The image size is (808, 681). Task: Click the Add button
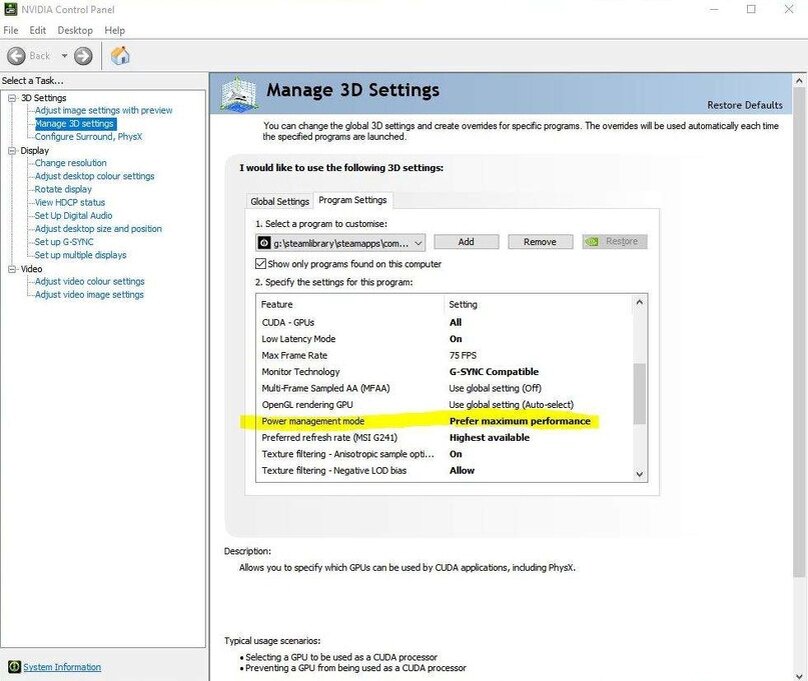click(x=466, y=242)
